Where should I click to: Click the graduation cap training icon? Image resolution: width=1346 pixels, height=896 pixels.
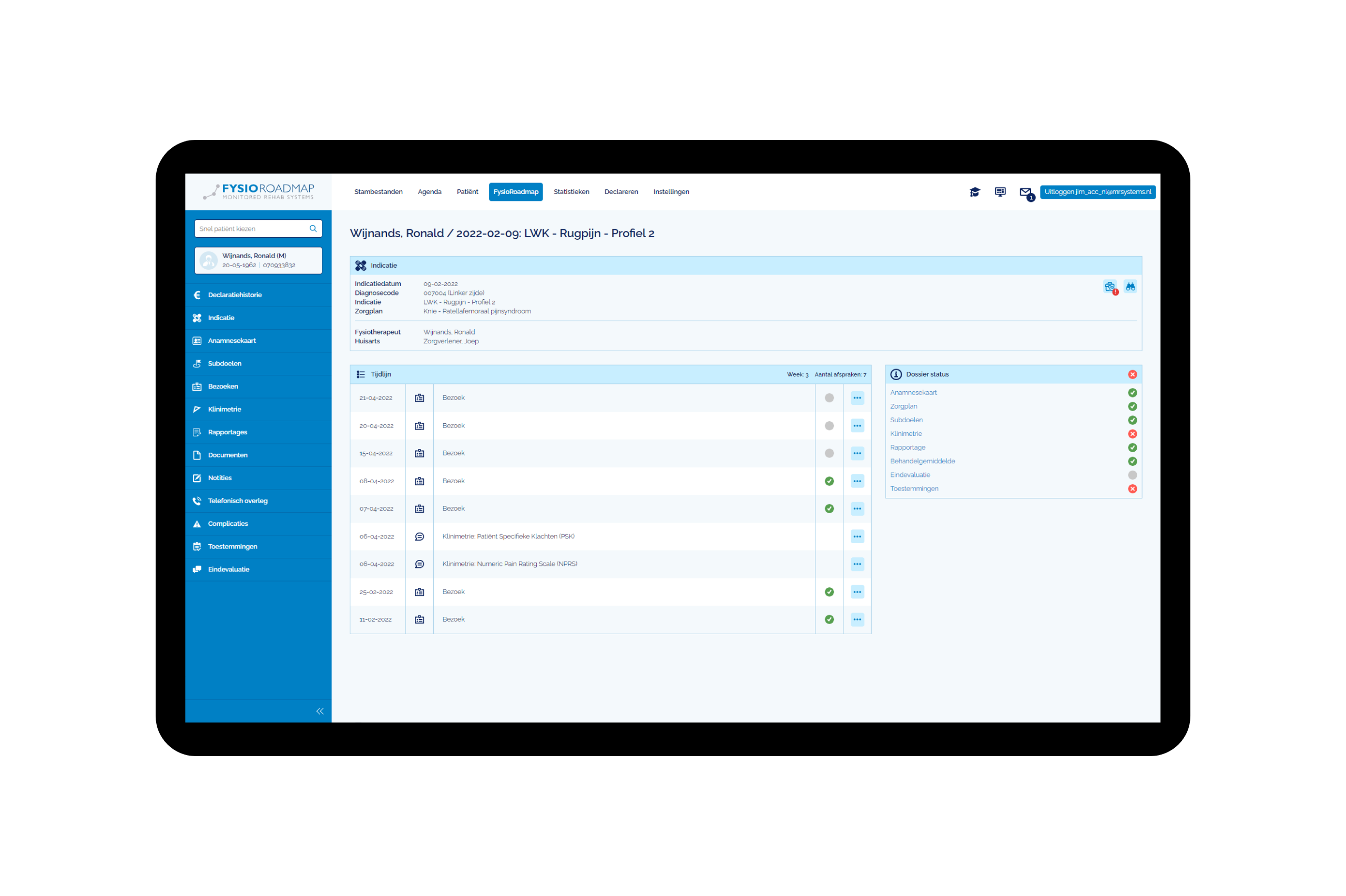[x=975, y=192]
